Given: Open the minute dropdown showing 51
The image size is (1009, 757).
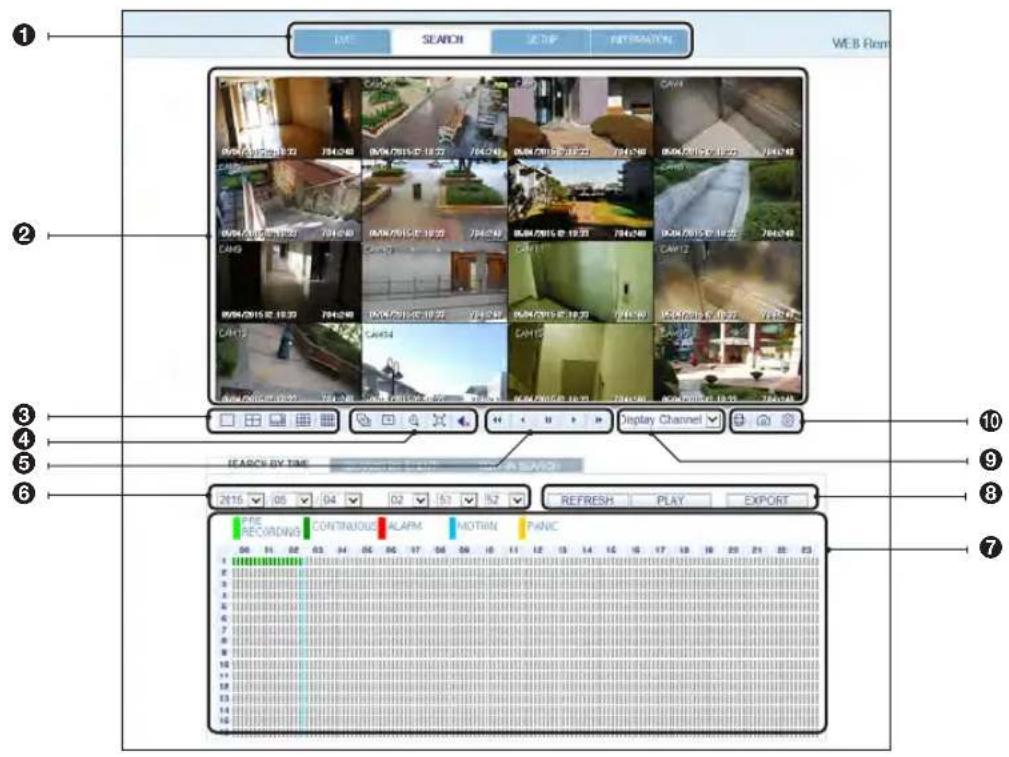Looking at the screenshot, I should [x=457, y=500].
